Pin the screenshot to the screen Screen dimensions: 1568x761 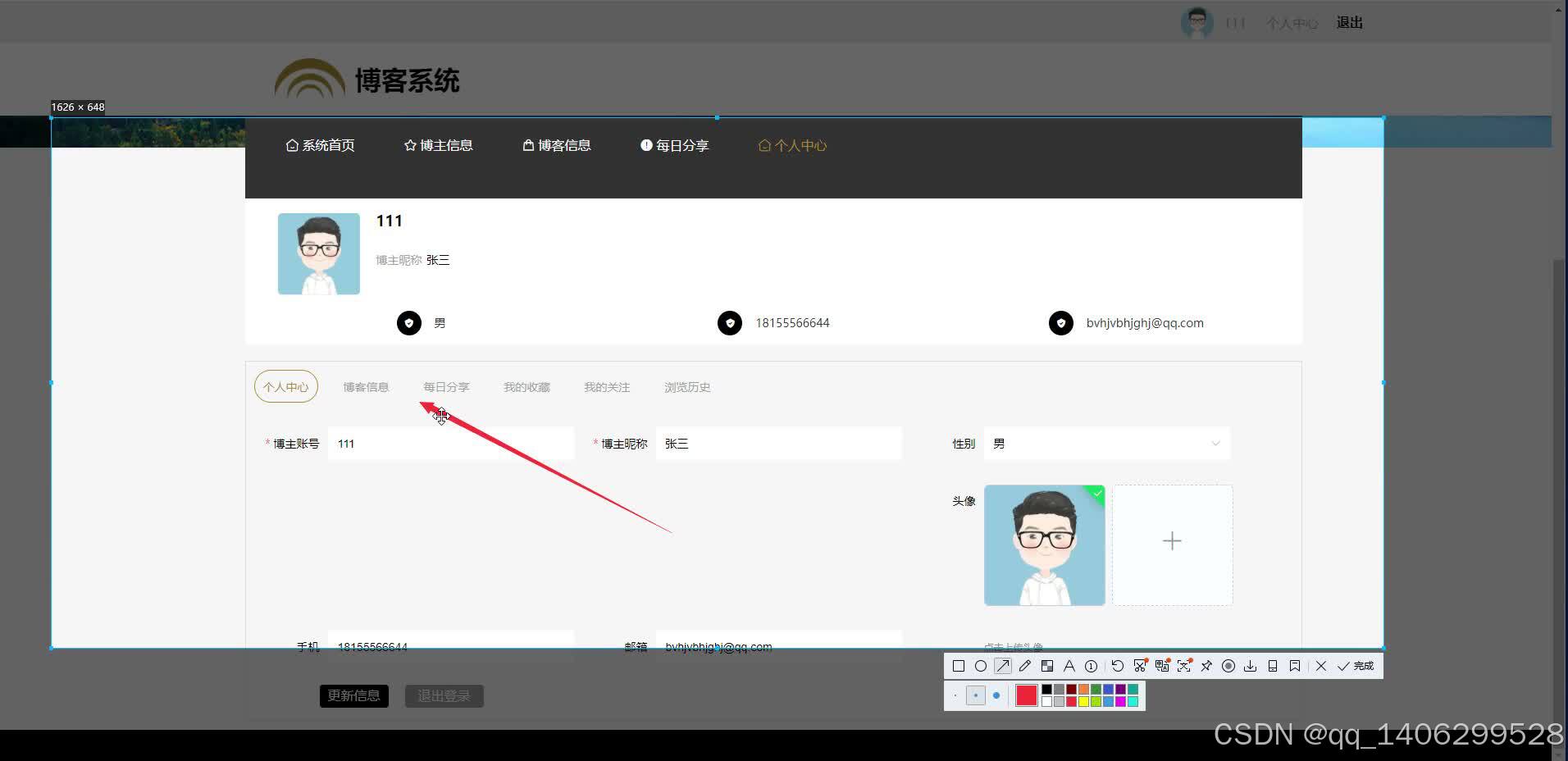[x=1206, y=666]
